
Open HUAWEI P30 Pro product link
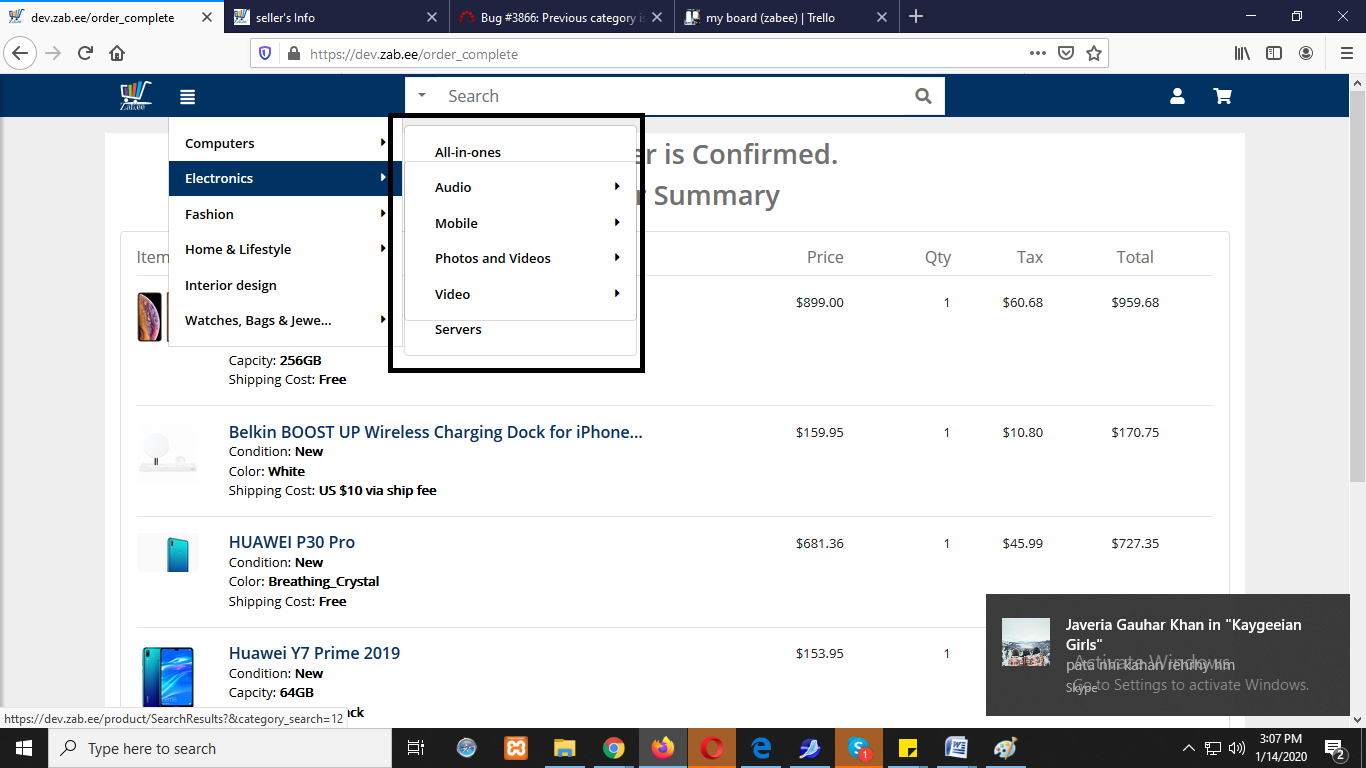click(x=292, y=542)
